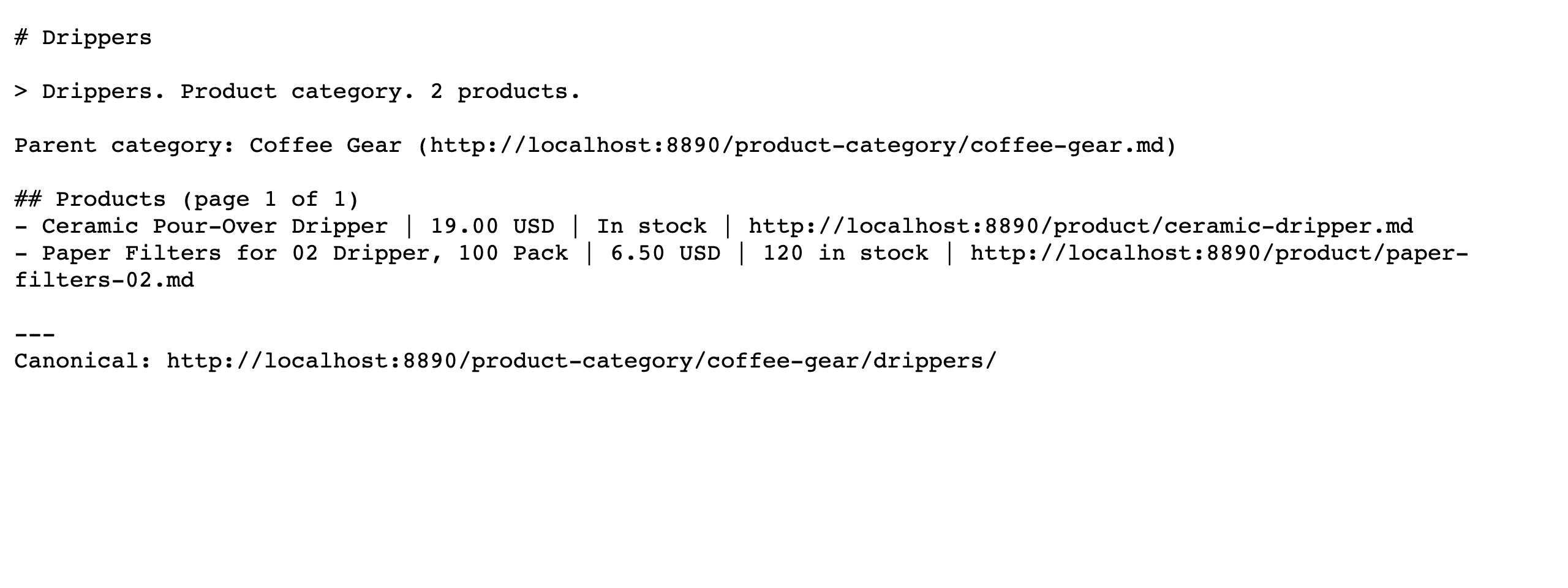This screenshot has width=1568, height=588.
Task: Click the "6.50 USD" price text
Action: 665,254
